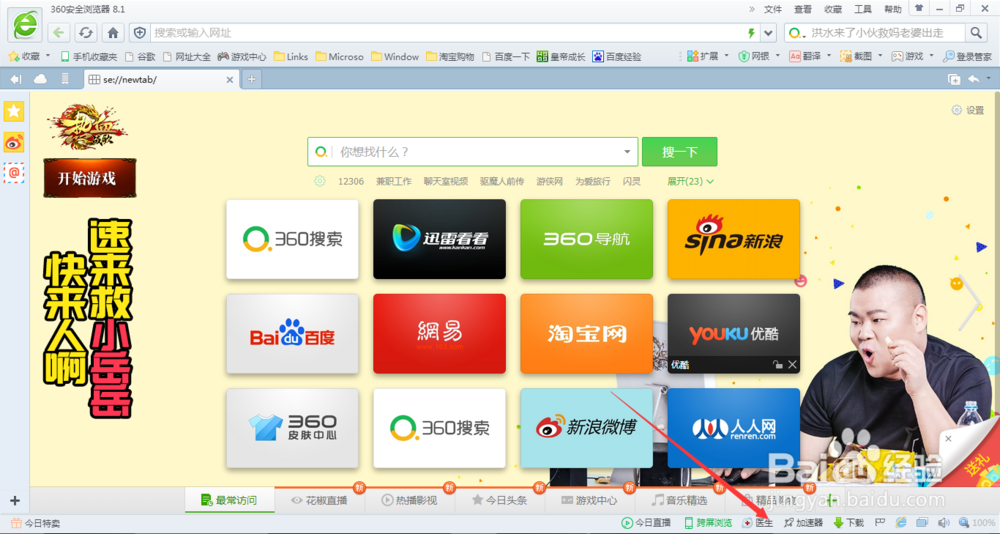The width and height of the screenshot is (1000, 534).
Task: Switch to the 今日头条 tab
Action: (500, 500)
